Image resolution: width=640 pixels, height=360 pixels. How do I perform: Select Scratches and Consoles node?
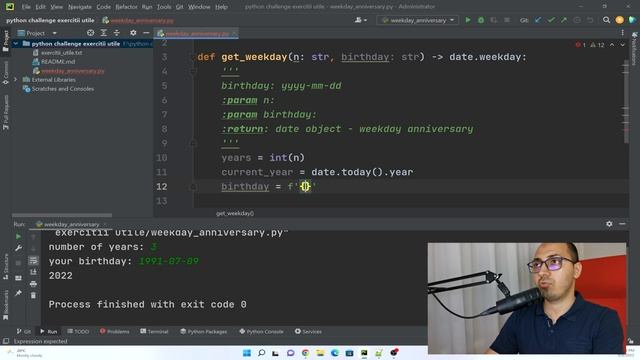coord(59,89)
